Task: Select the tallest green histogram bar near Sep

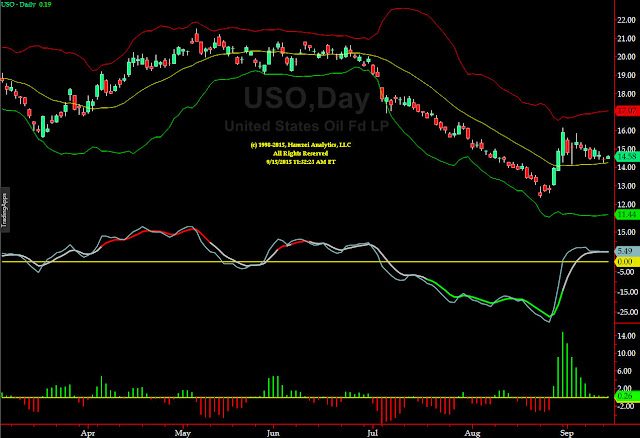Action: 562,365
